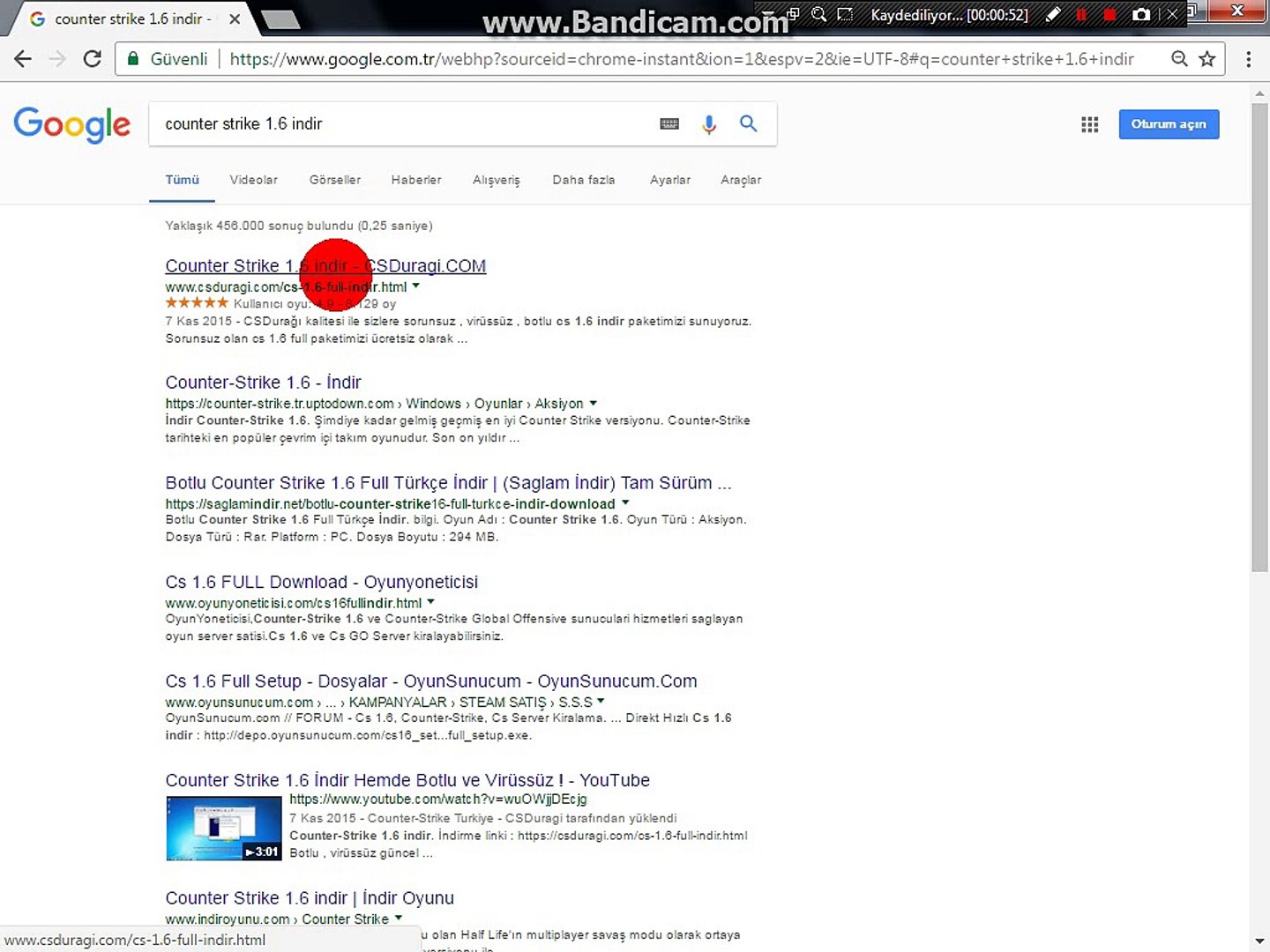
Task: Open the Counter Strike 1.6 indir İndir Oyunu result
Action: click(310, 898)
